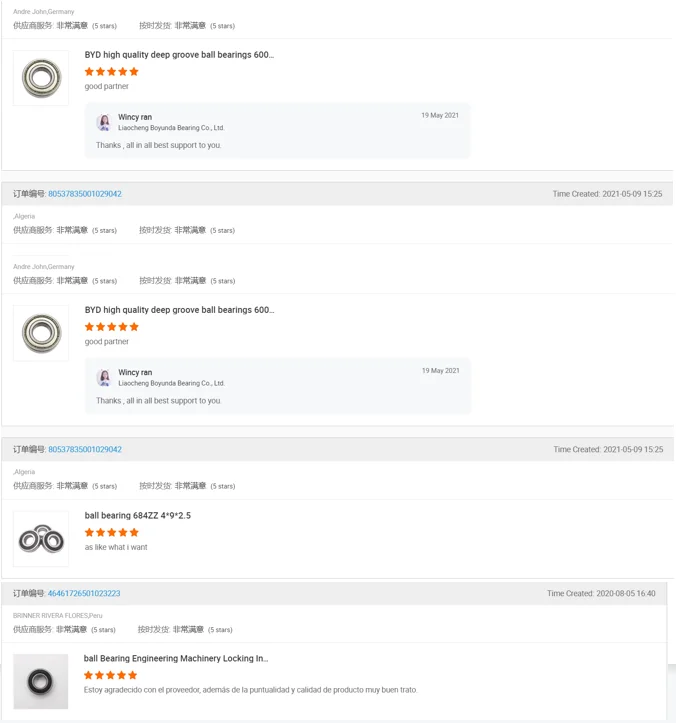Viewport: 676px width, 723px height.
Task: Click Wincy ran's avatar in the topmost reply
Action: [104, 122]
